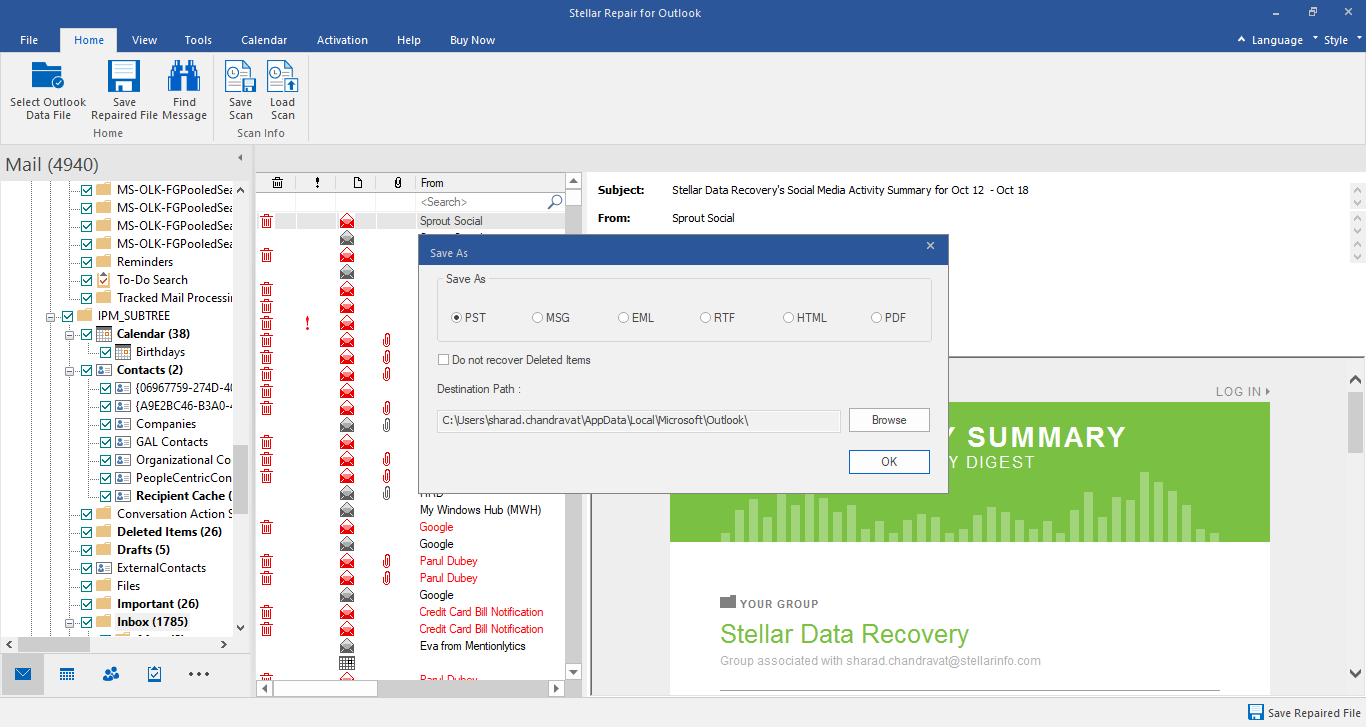Click the Load Scan icon

tap(282, 77)
